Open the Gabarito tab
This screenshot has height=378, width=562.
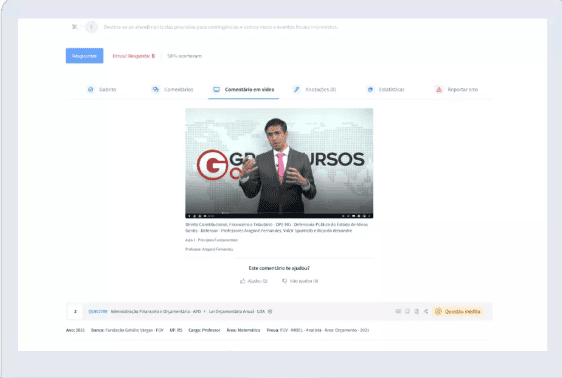102,90
